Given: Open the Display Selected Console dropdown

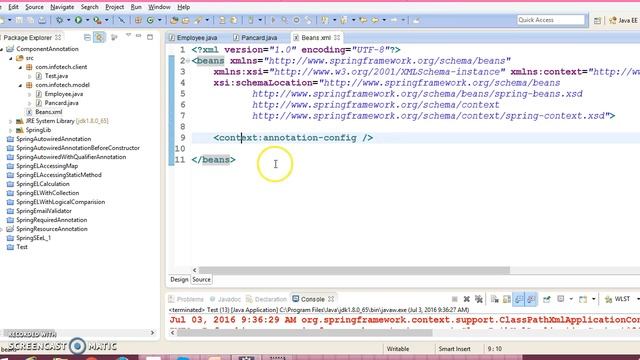Looking at the screenshot, I should (571, 299).
